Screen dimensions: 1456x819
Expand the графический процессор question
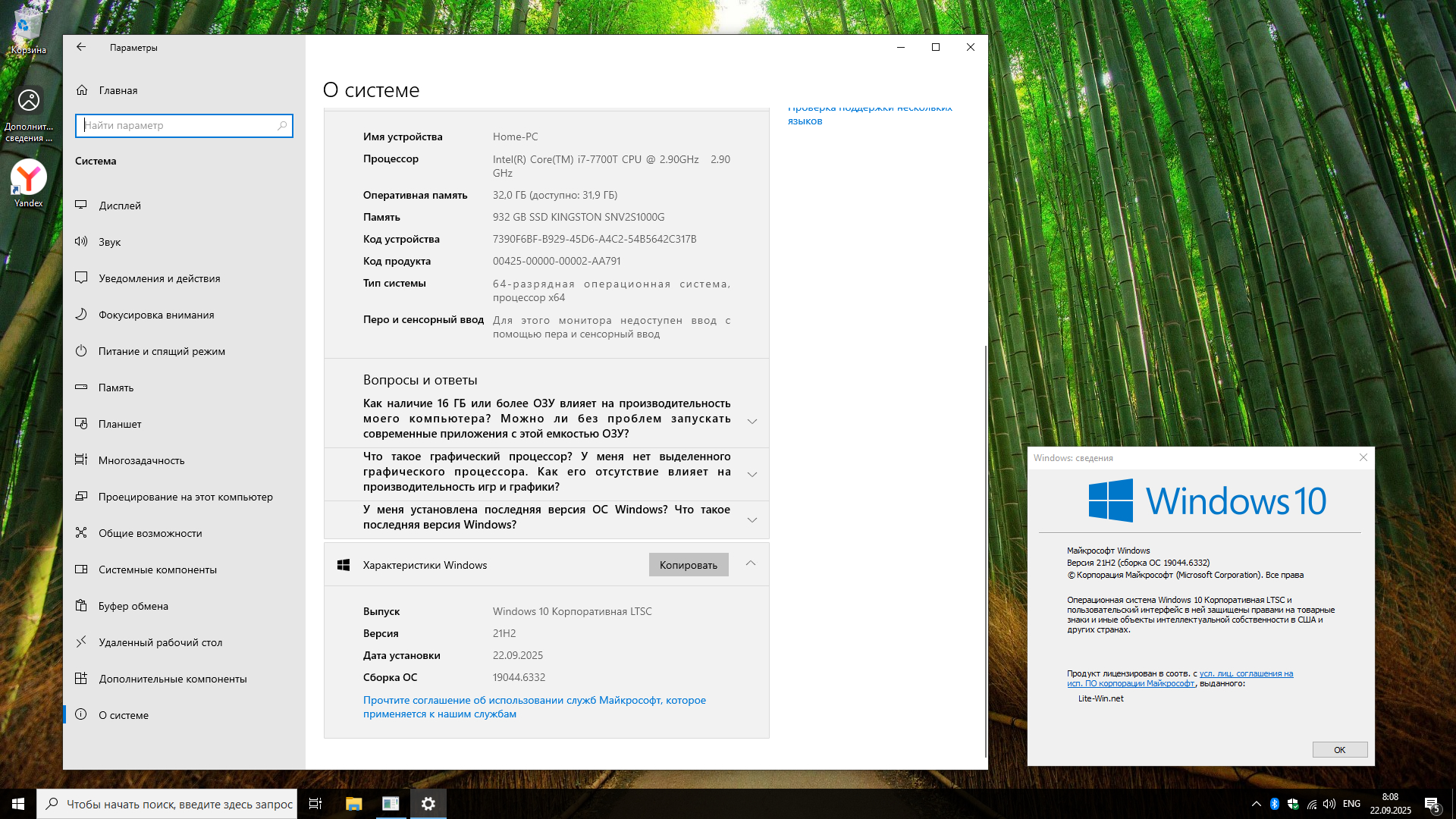point(752,475)
